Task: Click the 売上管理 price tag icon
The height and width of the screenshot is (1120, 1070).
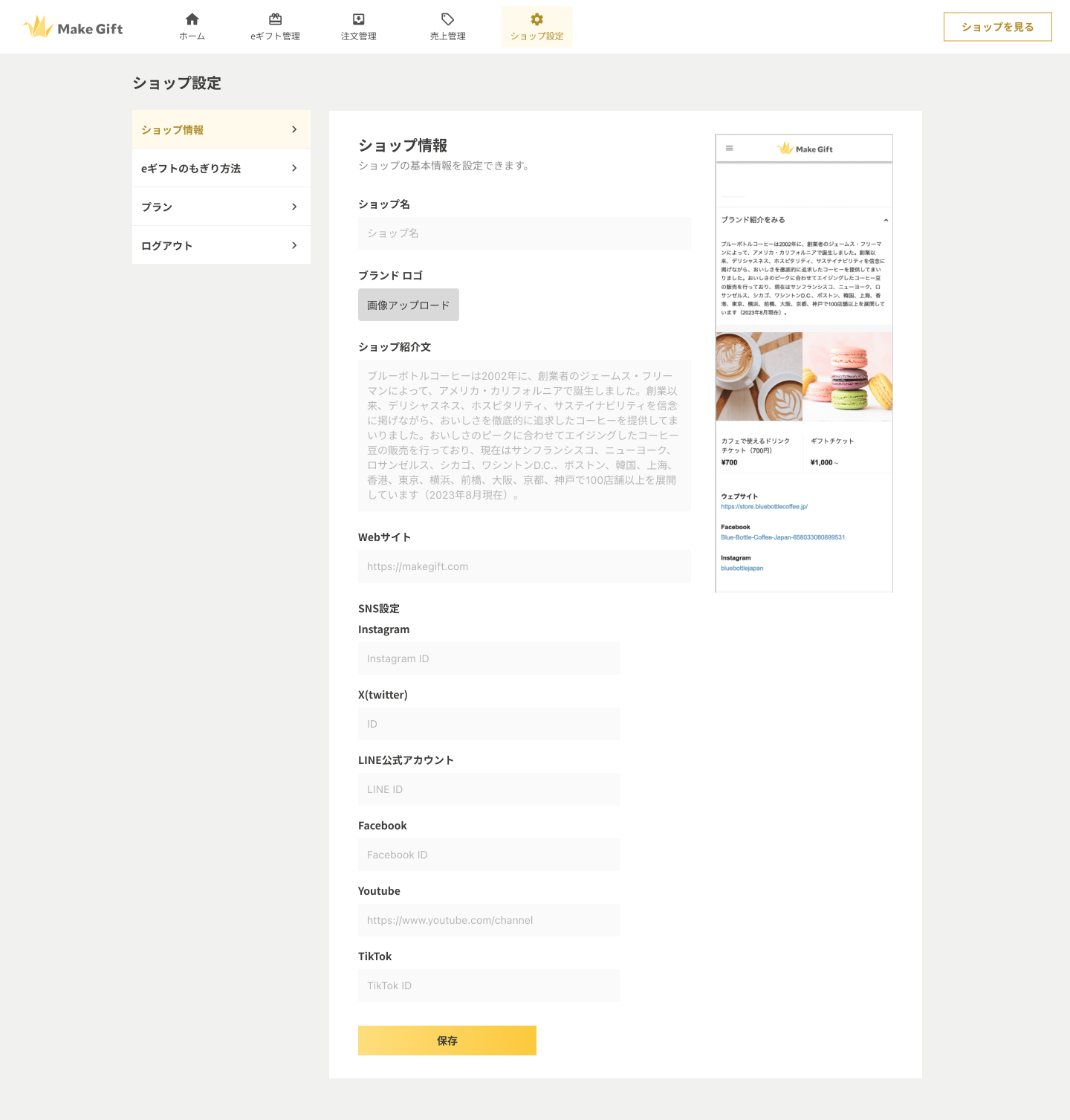Action: 447,19
